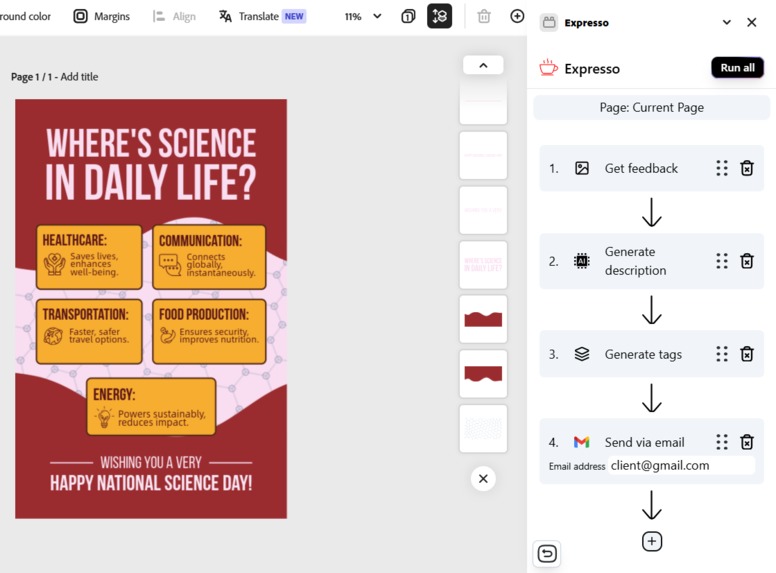
Task: Click the trash icon in top toolbar
Action: click(x=484, y=16)
